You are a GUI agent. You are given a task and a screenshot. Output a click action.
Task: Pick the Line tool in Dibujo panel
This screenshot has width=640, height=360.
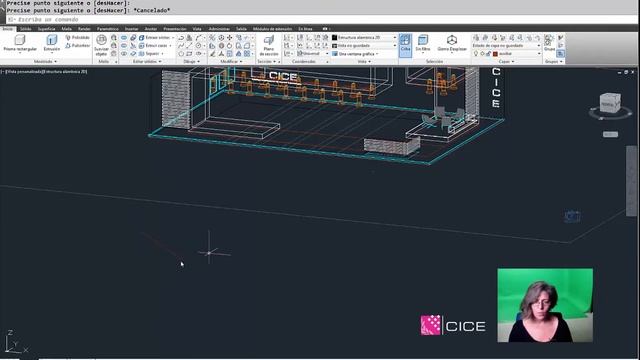tap(189, 46)
